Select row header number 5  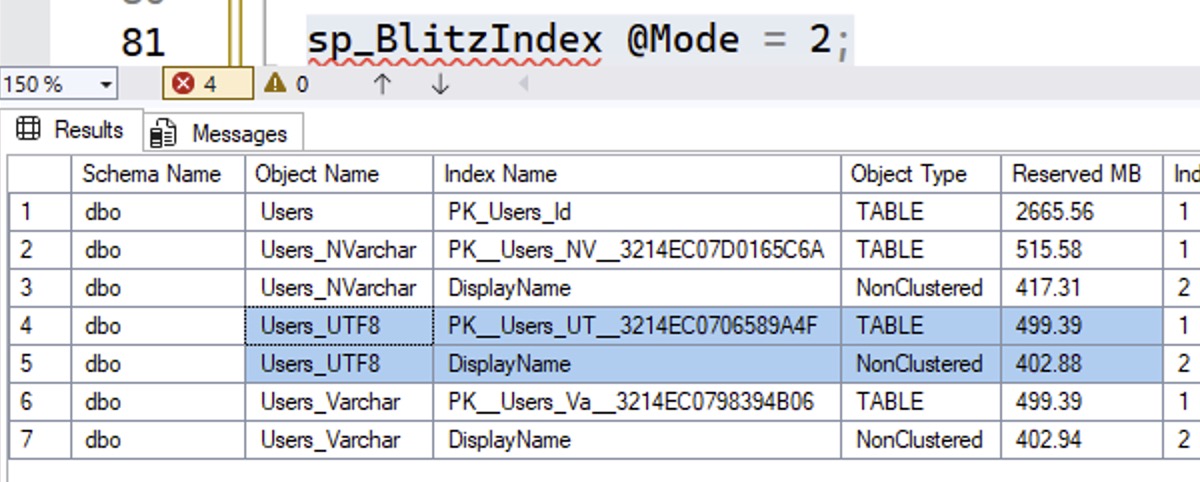coord(40,364)
